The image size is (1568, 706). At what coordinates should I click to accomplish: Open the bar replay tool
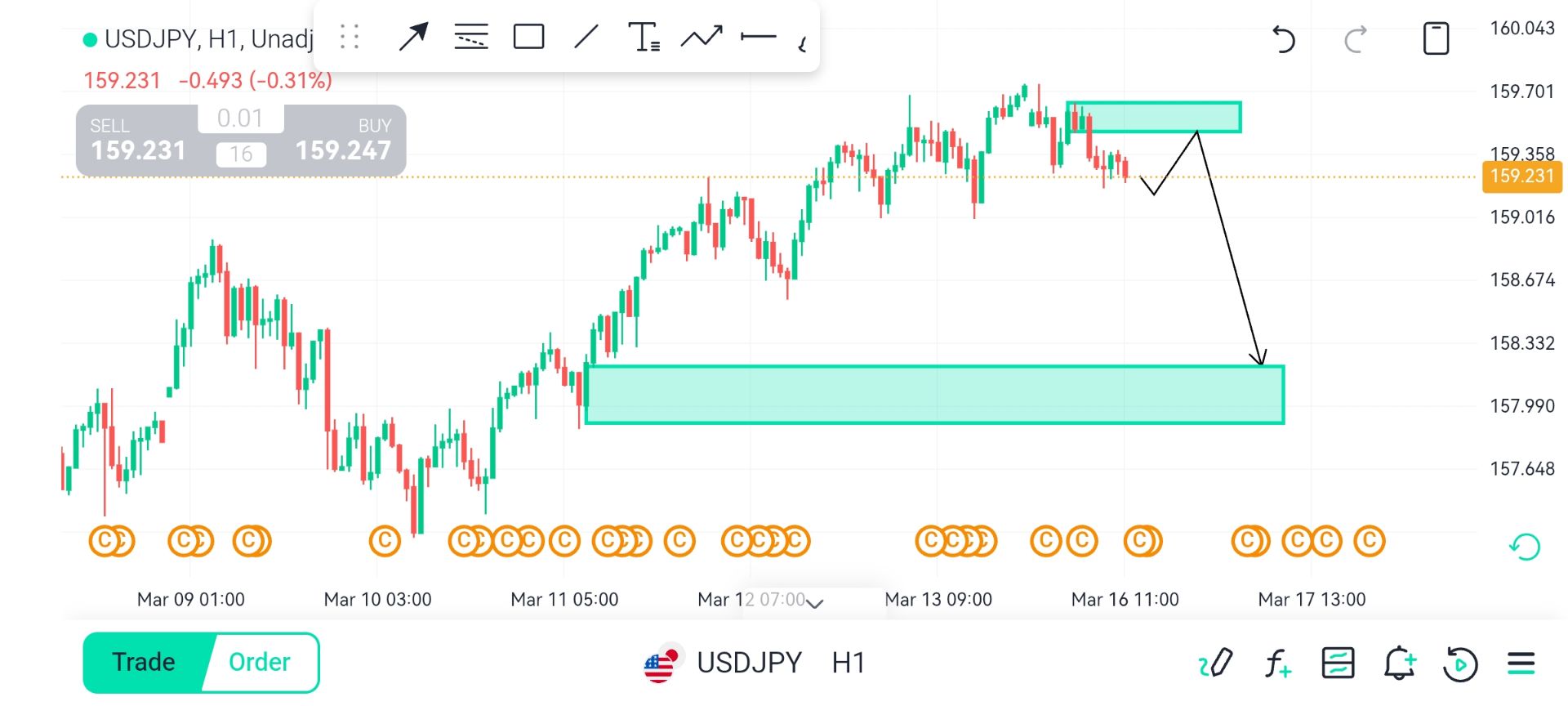pos(1460,663)
